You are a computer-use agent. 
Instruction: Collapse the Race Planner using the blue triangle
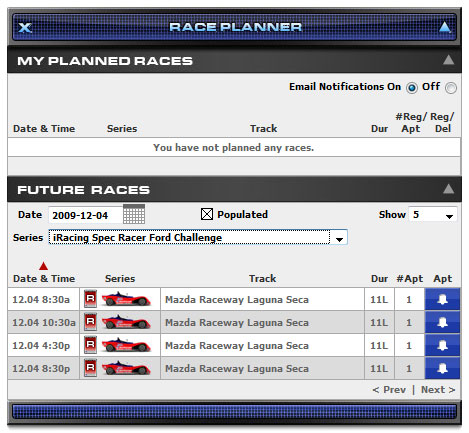pyautogui.click(x=445, y=27)
